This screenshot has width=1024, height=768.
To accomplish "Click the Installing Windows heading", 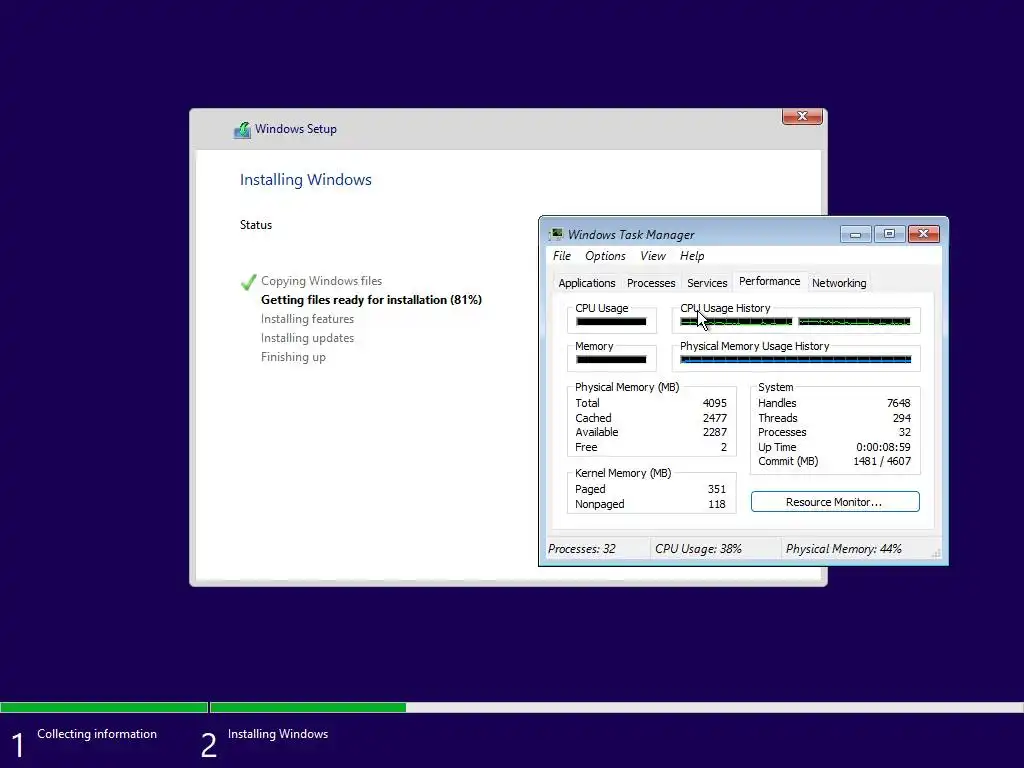I will (306, 180).
